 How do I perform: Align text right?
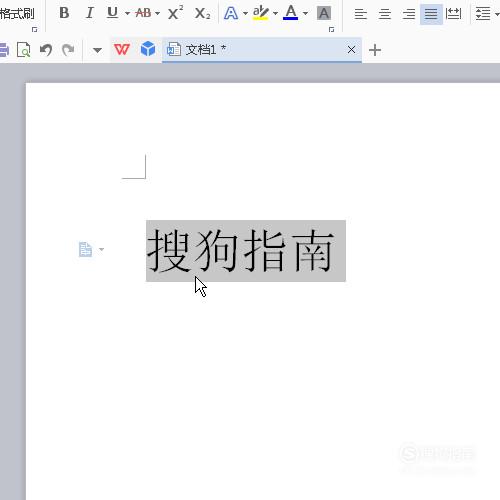click(409, 14)
